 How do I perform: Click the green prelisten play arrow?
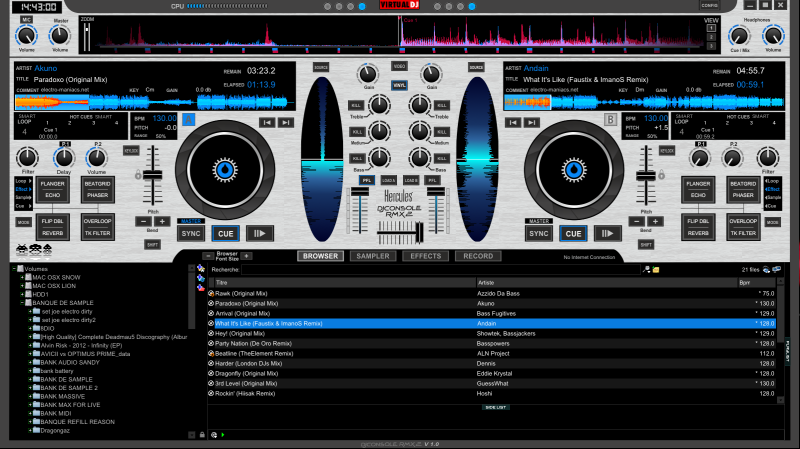pyautogui.click(x=223, y=435)
